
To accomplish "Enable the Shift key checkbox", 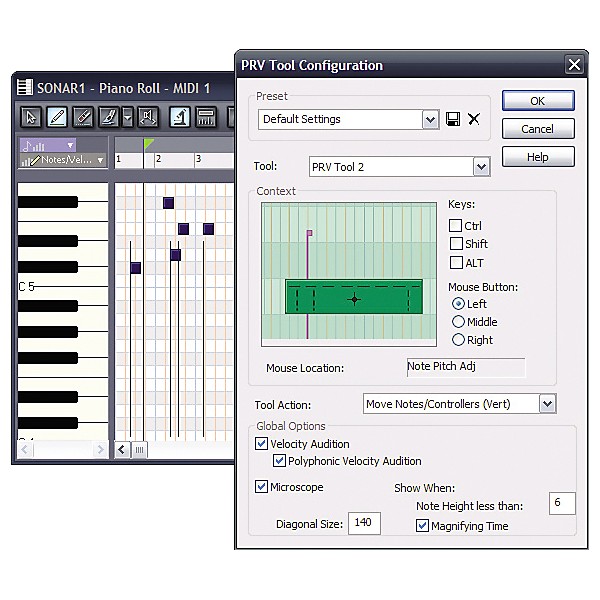I will pos(456,243).
